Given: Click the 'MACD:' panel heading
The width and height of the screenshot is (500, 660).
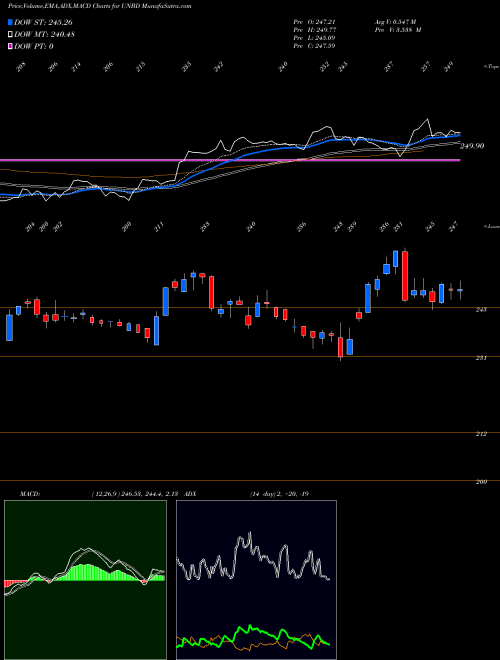Looking at the screenshot, I should [29, 494].
